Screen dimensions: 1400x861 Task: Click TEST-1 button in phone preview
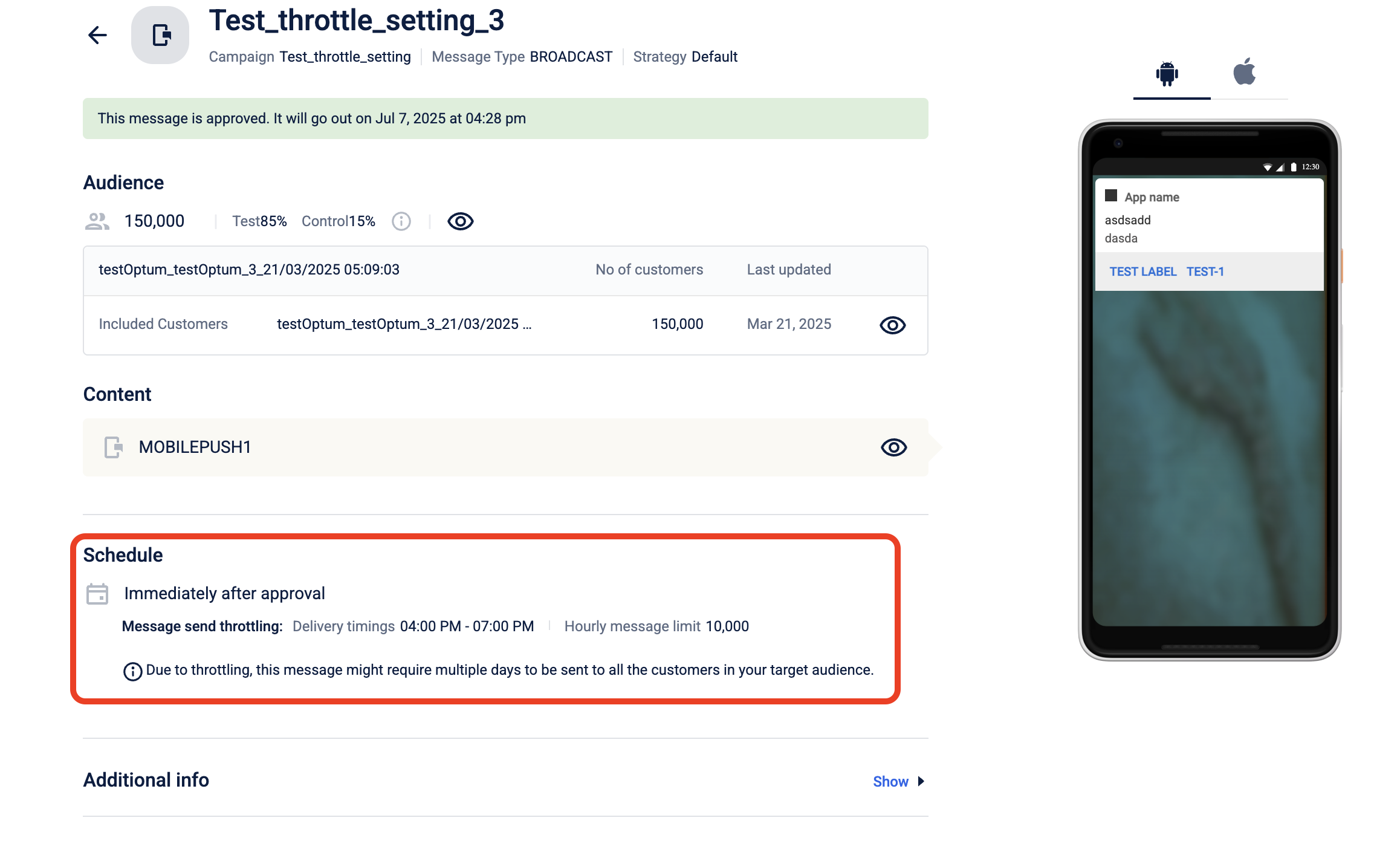click(1205, 272)
